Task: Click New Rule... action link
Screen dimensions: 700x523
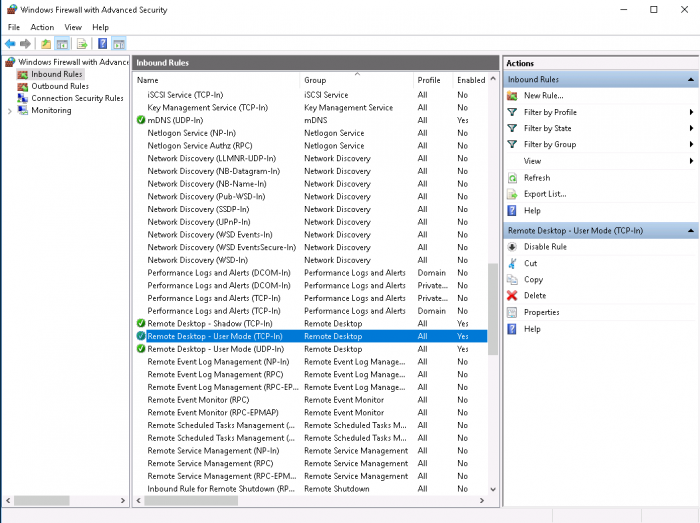Action: pyautogui.click(x=543, y=95)
